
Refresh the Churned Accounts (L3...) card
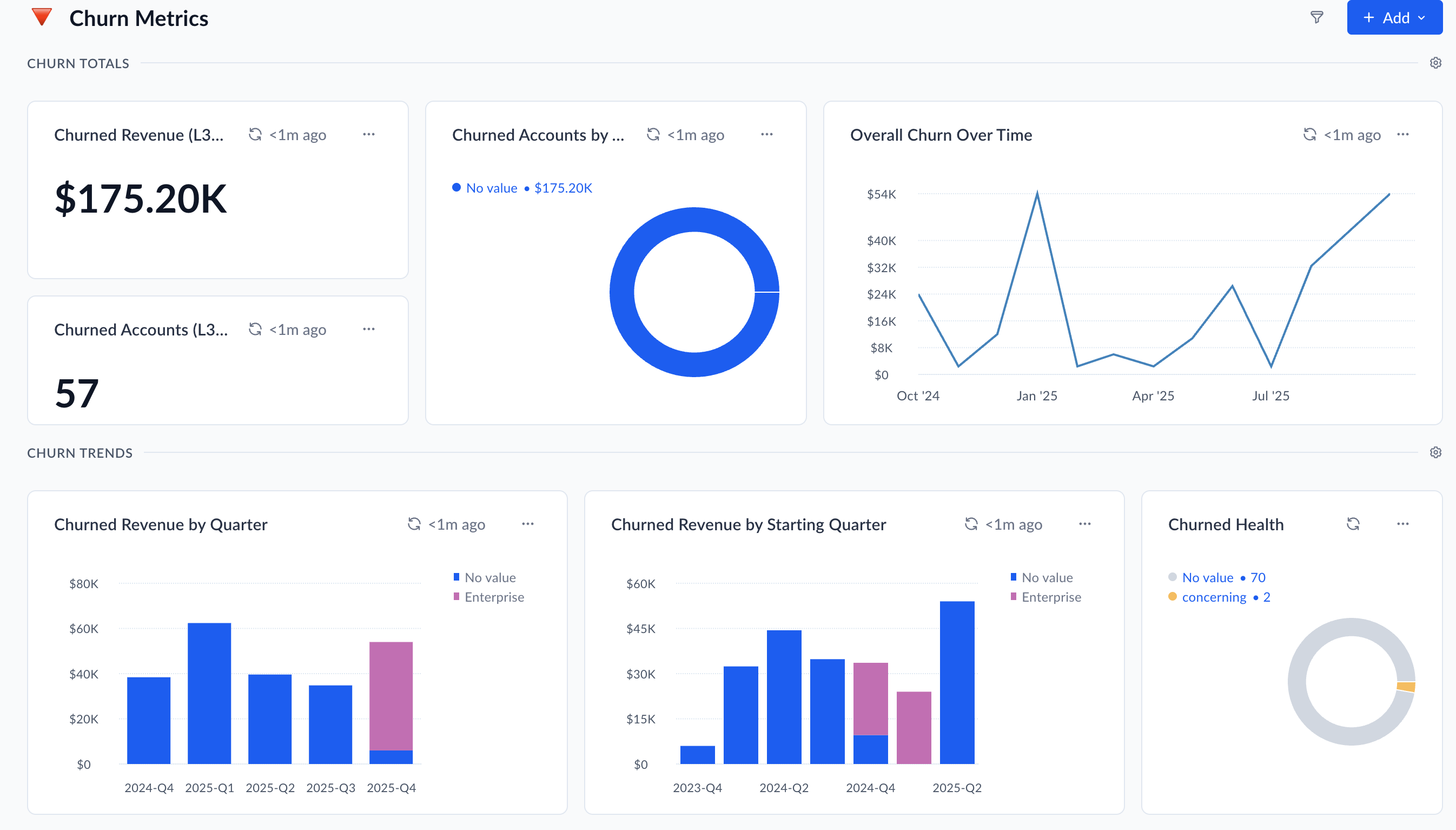tap(255, 330)
